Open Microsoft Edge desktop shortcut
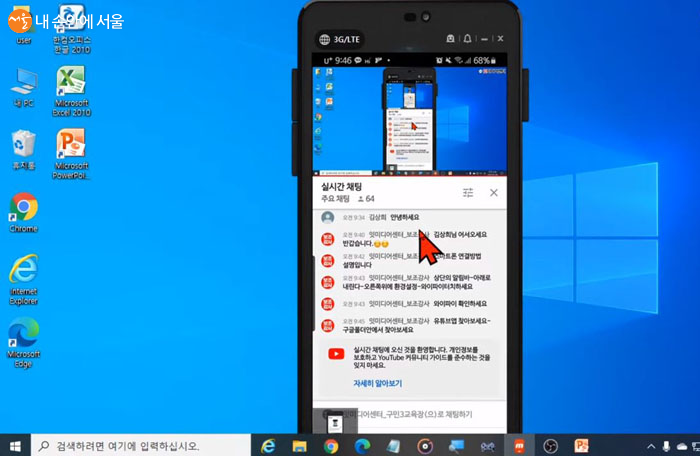 tap(23, 336)
